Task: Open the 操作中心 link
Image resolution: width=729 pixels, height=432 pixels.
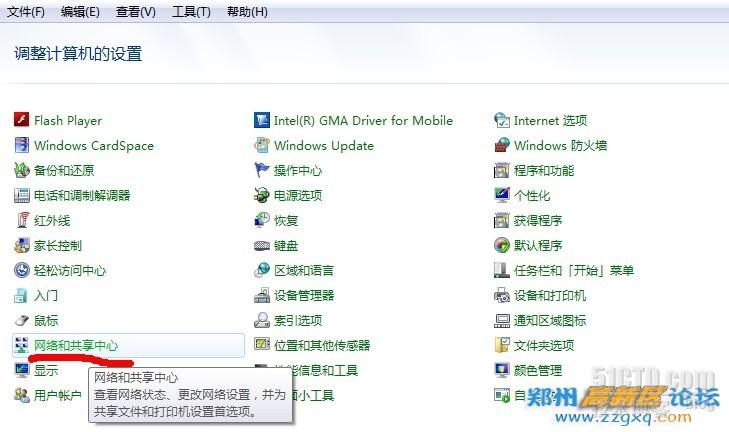Action: (x=298, y=171)
